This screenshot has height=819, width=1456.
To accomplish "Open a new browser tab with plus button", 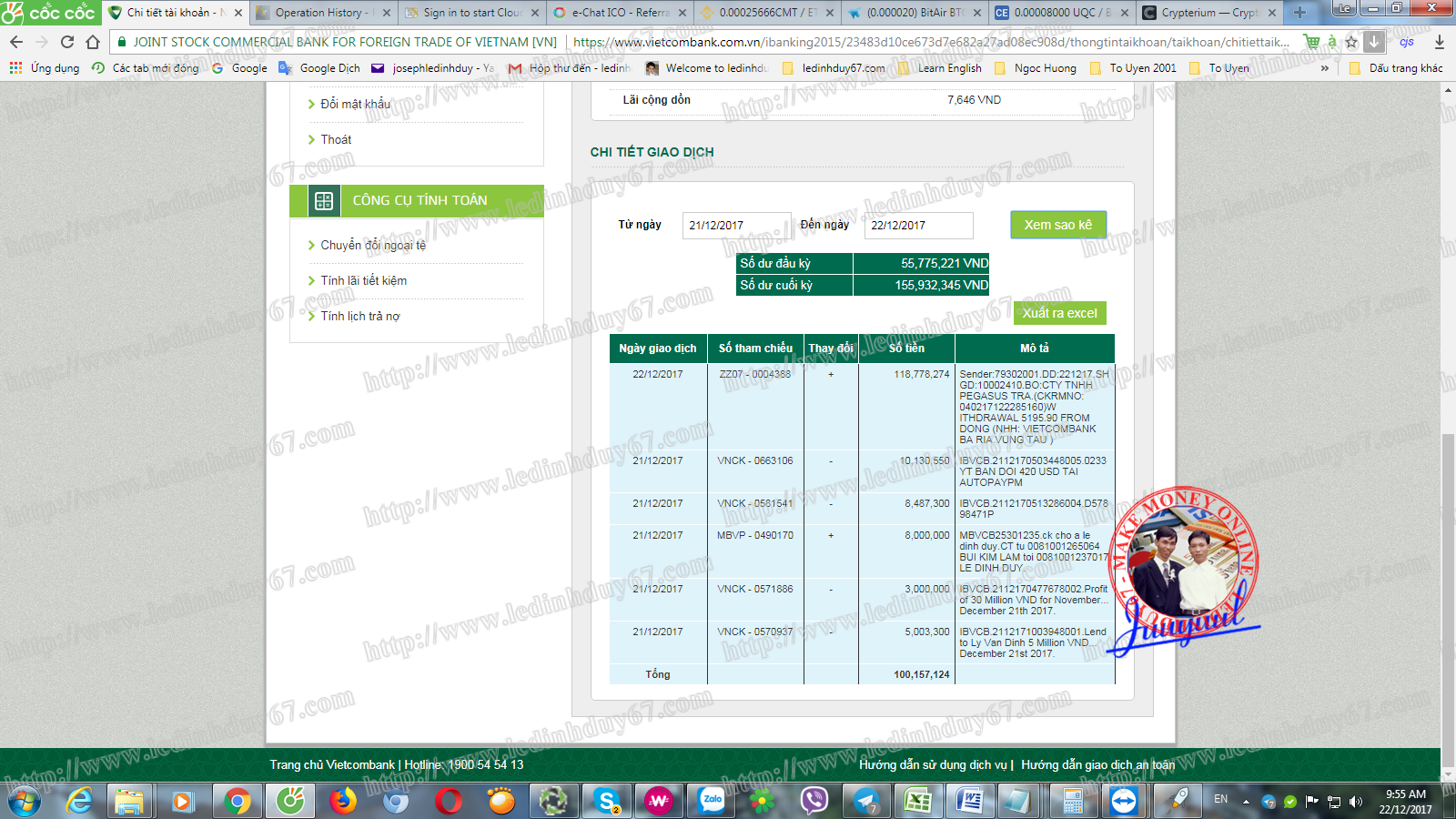I will point(1299,13).
